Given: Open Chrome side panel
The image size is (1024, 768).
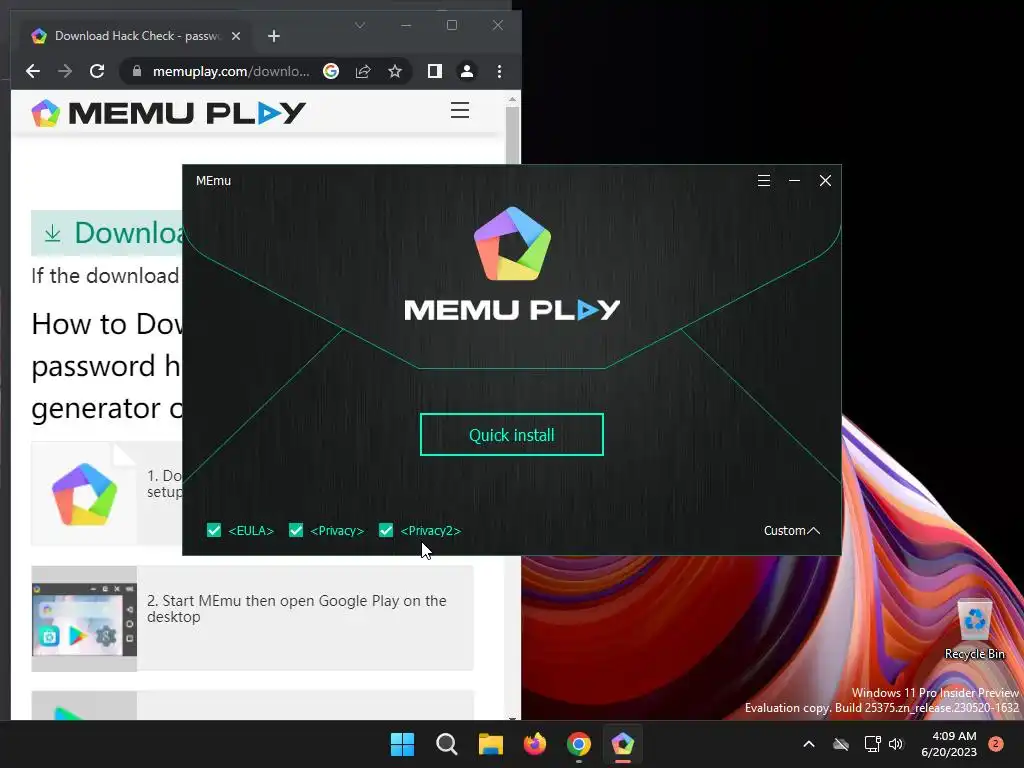Looking at the screenshot, I should tap(434, 71).
